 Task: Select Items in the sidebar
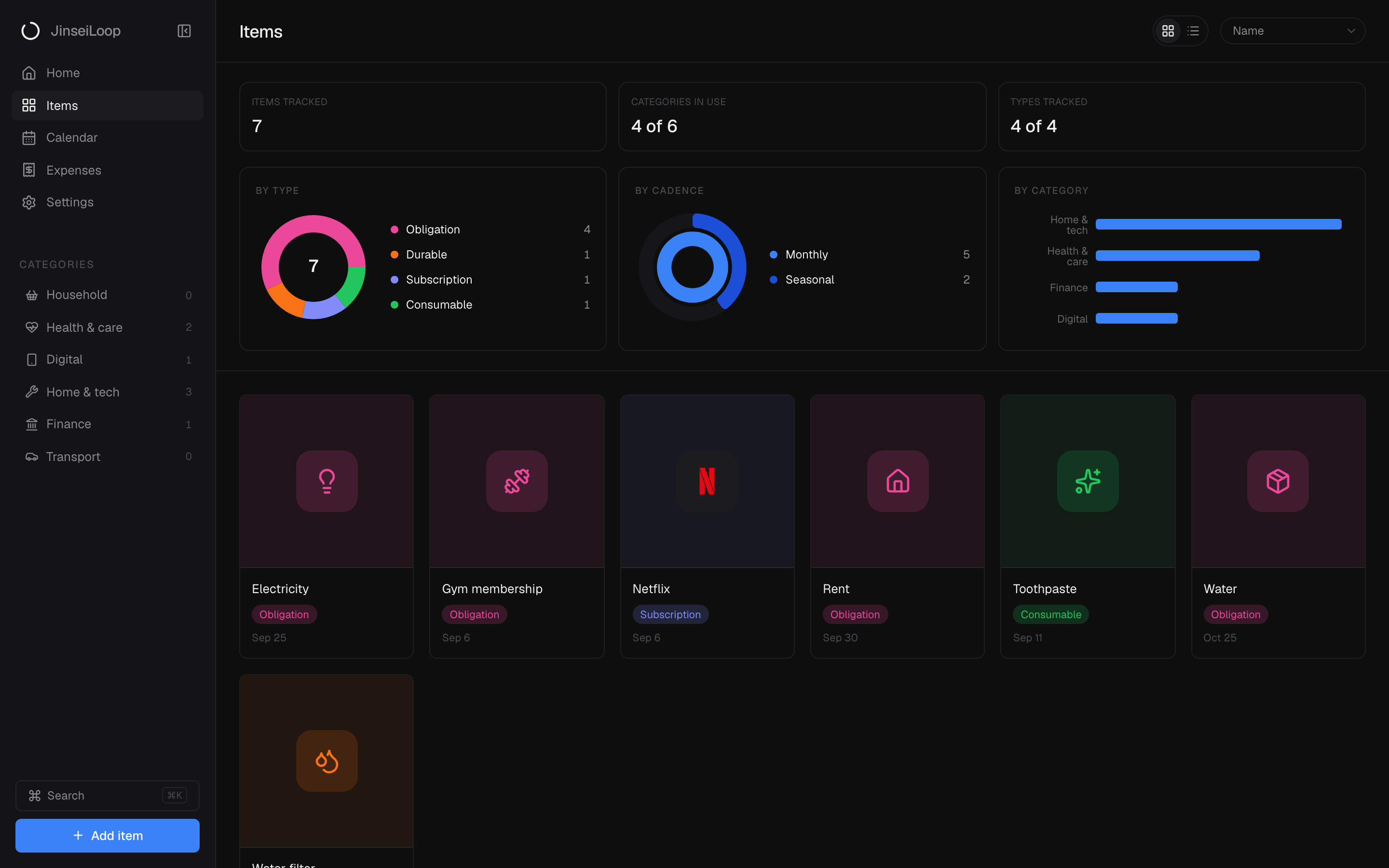pos(108,106)
